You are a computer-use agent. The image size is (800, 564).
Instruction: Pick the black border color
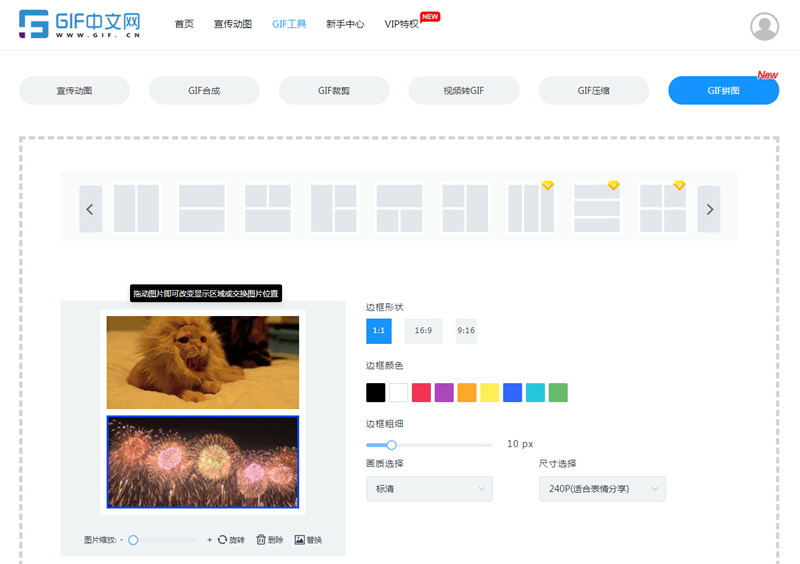376,393
